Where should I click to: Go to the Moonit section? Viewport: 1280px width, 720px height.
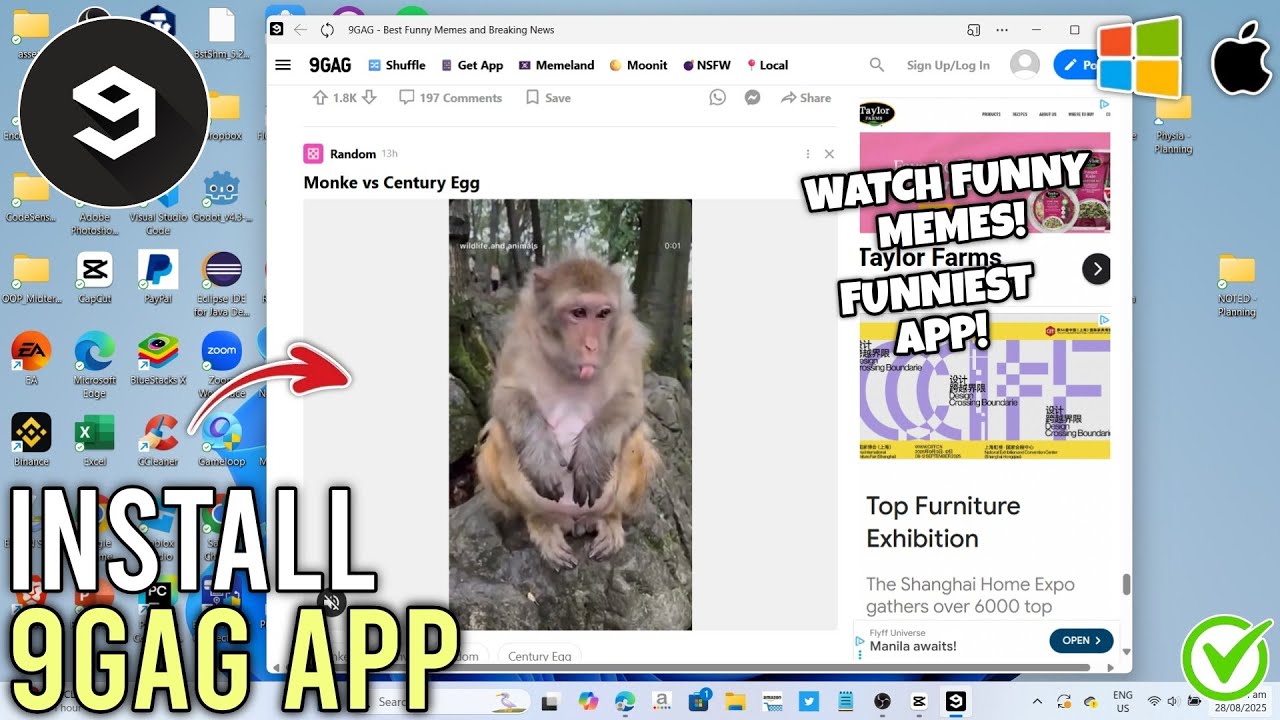pos(638,65)
